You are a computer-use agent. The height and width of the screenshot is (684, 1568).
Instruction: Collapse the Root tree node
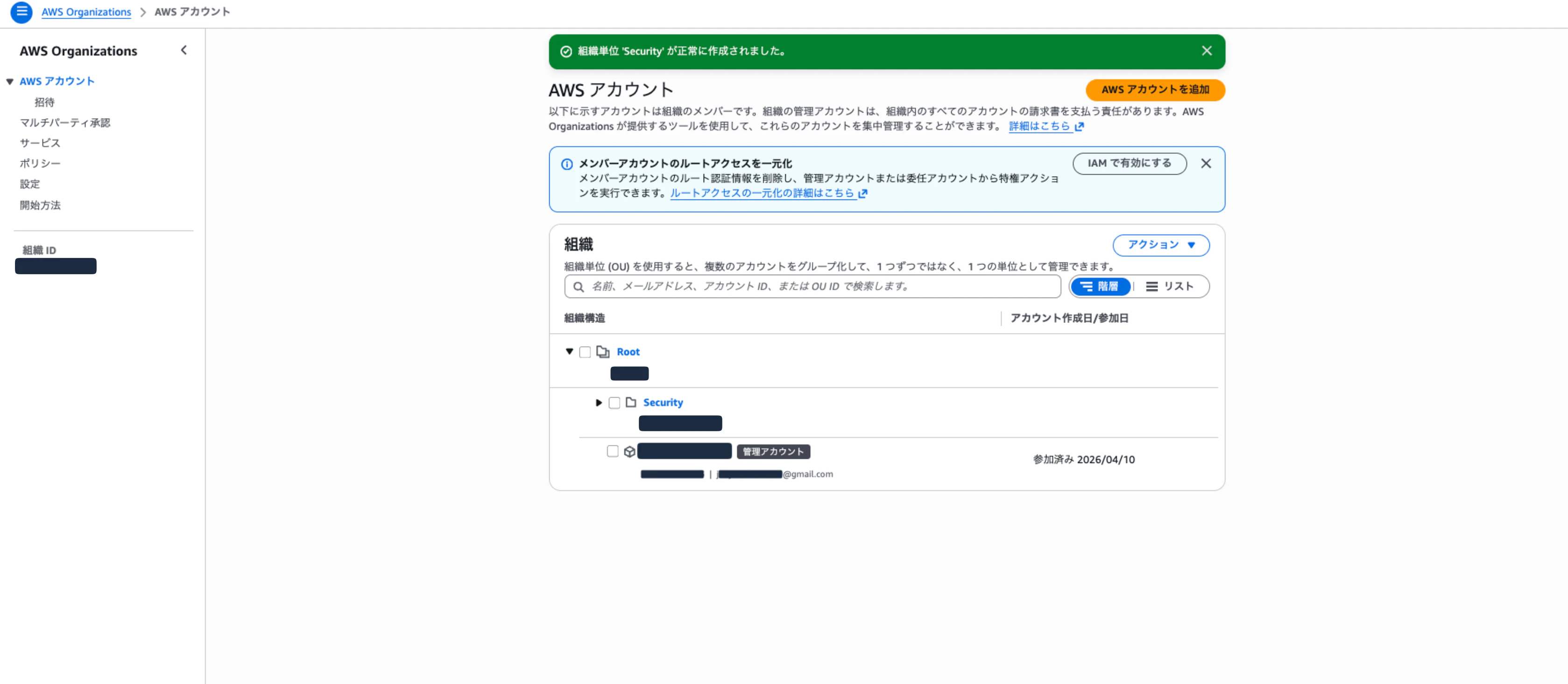tap(569, 351)
